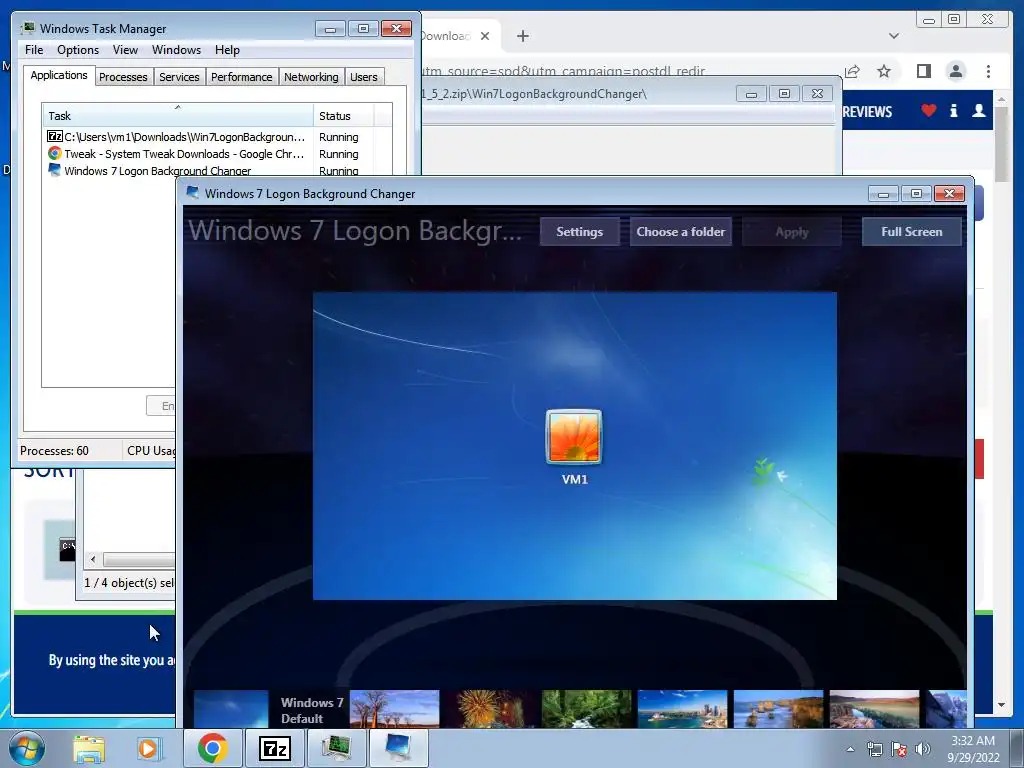This screenshot has width=1024, height=768.
Task: Close the Downloads tab in Chrome
Action: coord(485,36)
